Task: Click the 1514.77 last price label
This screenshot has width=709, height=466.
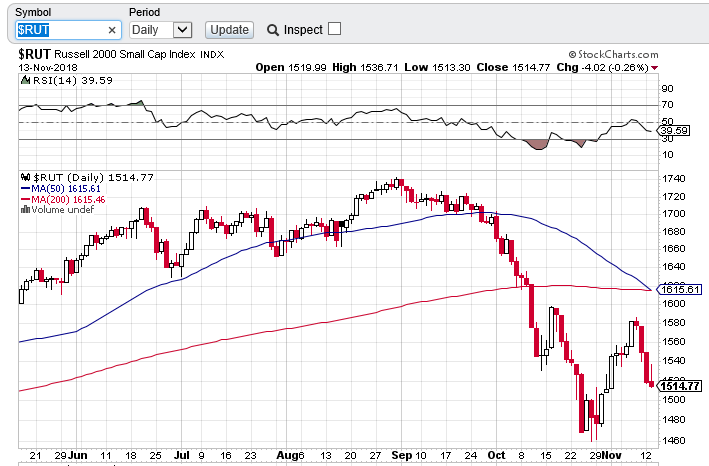Action: coord(680,386)
